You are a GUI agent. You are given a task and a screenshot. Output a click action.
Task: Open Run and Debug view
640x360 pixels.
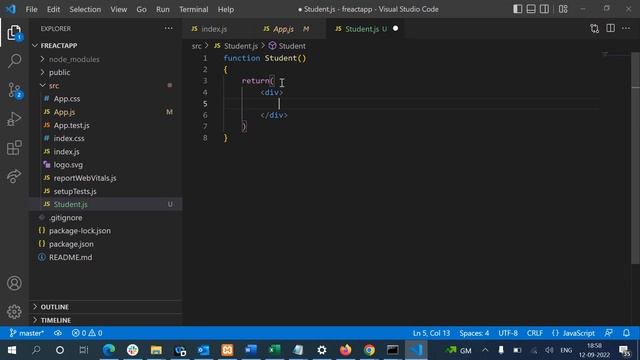point(14,119)
